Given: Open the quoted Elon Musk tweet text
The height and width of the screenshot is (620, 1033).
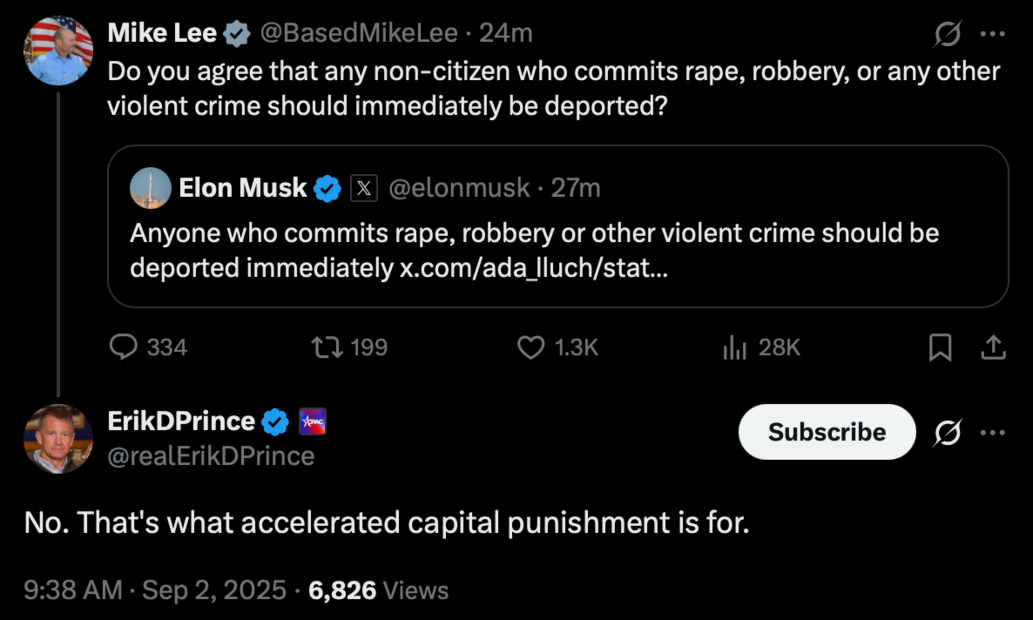Looking at the screenshot, I should [x=534, y=250].
